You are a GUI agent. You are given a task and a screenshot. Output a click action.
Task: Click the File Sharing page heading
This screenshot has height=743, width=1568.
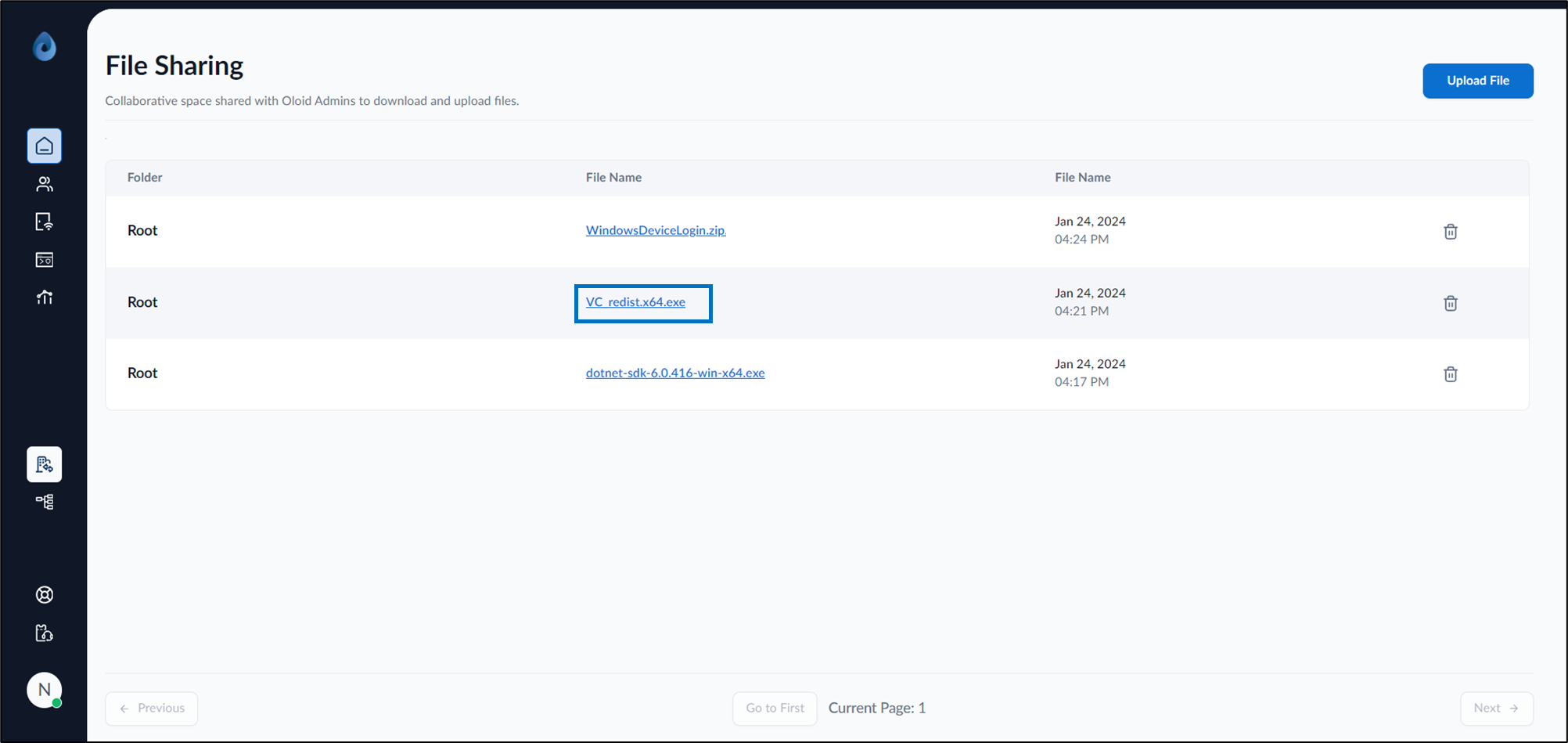(174, 66)
